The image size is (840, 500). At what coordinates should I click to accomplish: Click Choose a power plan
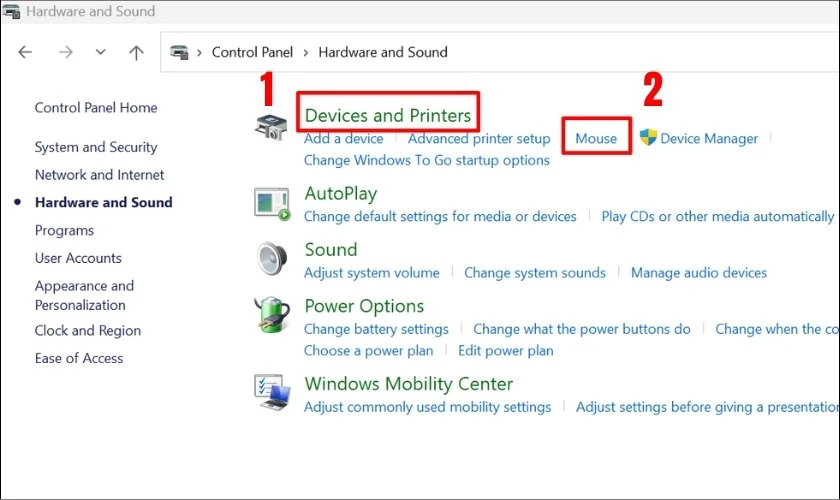click(x=369, y=350)
